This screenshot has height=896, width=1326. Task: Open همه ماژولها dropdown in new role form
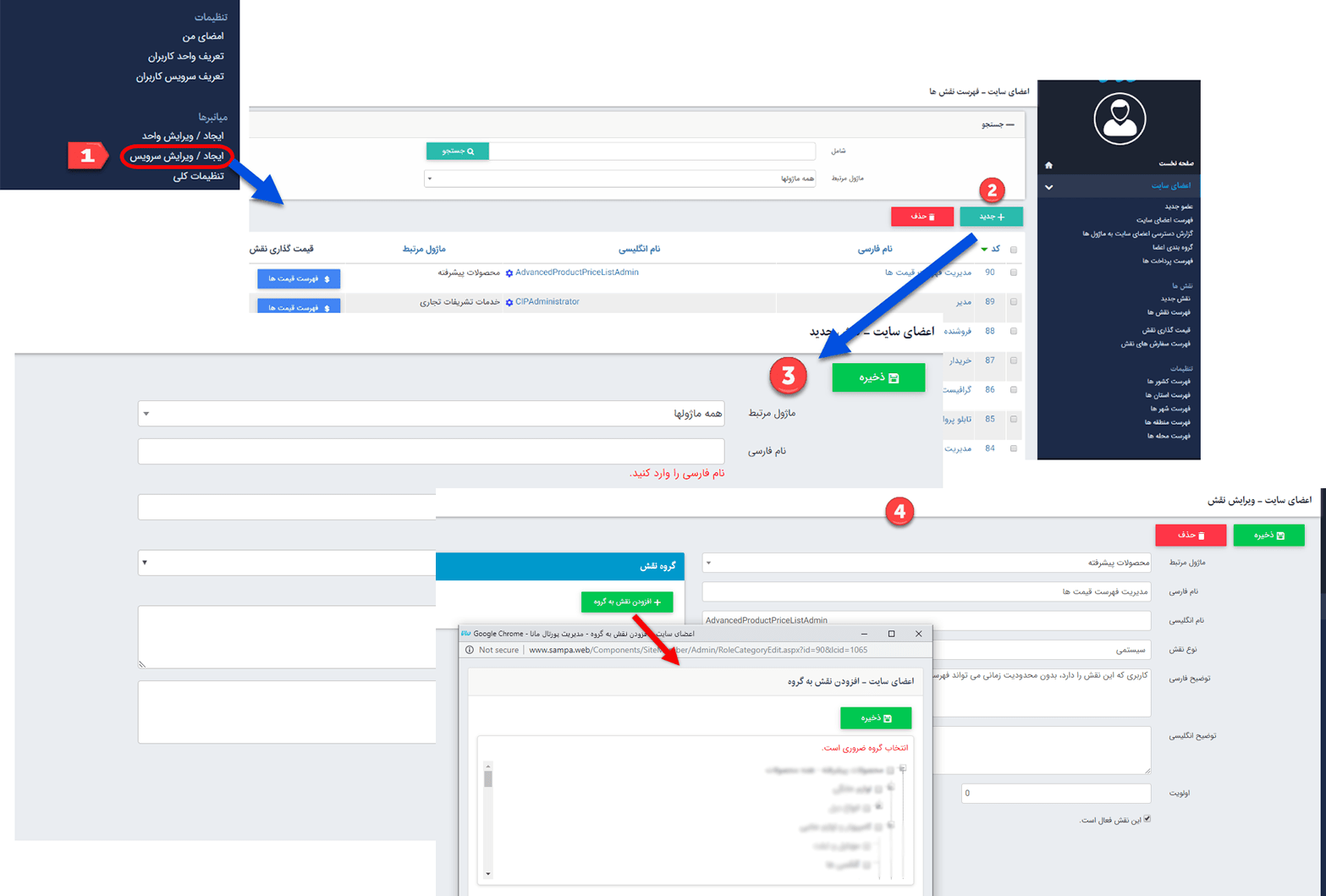pyautogui.click(x=431, y=413)
